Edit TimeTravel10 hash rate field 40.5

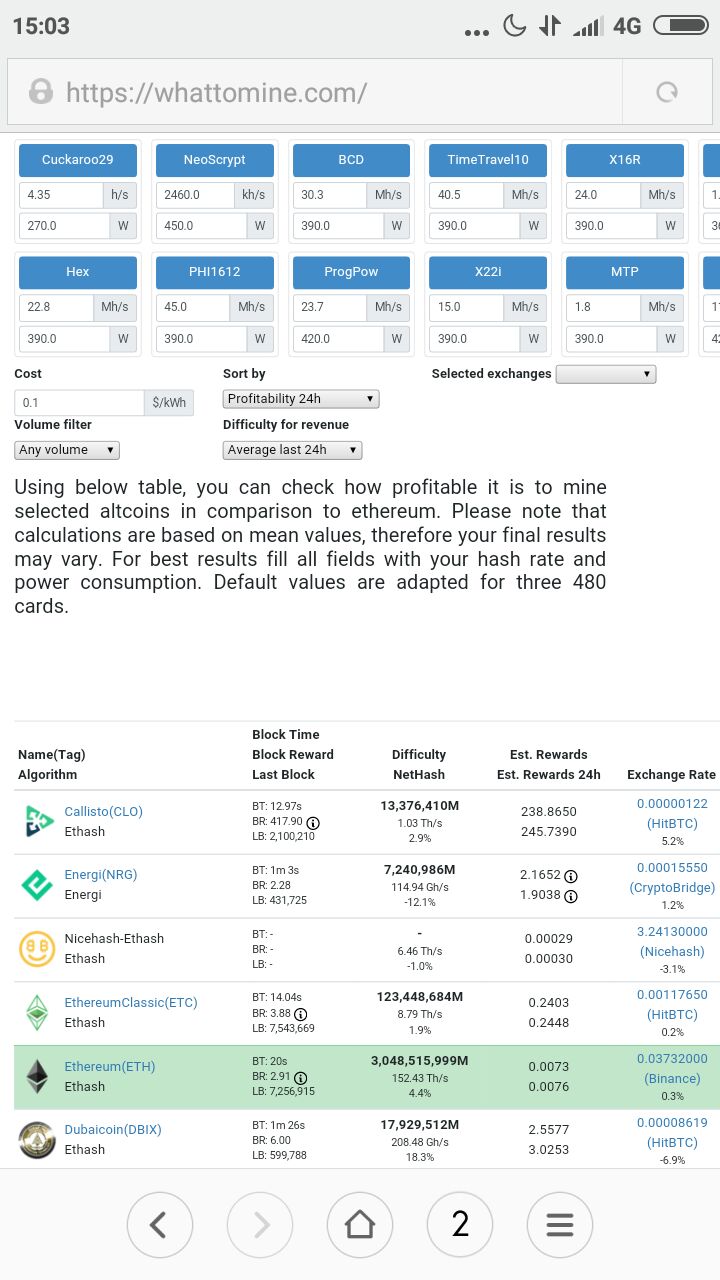[468, 195]
